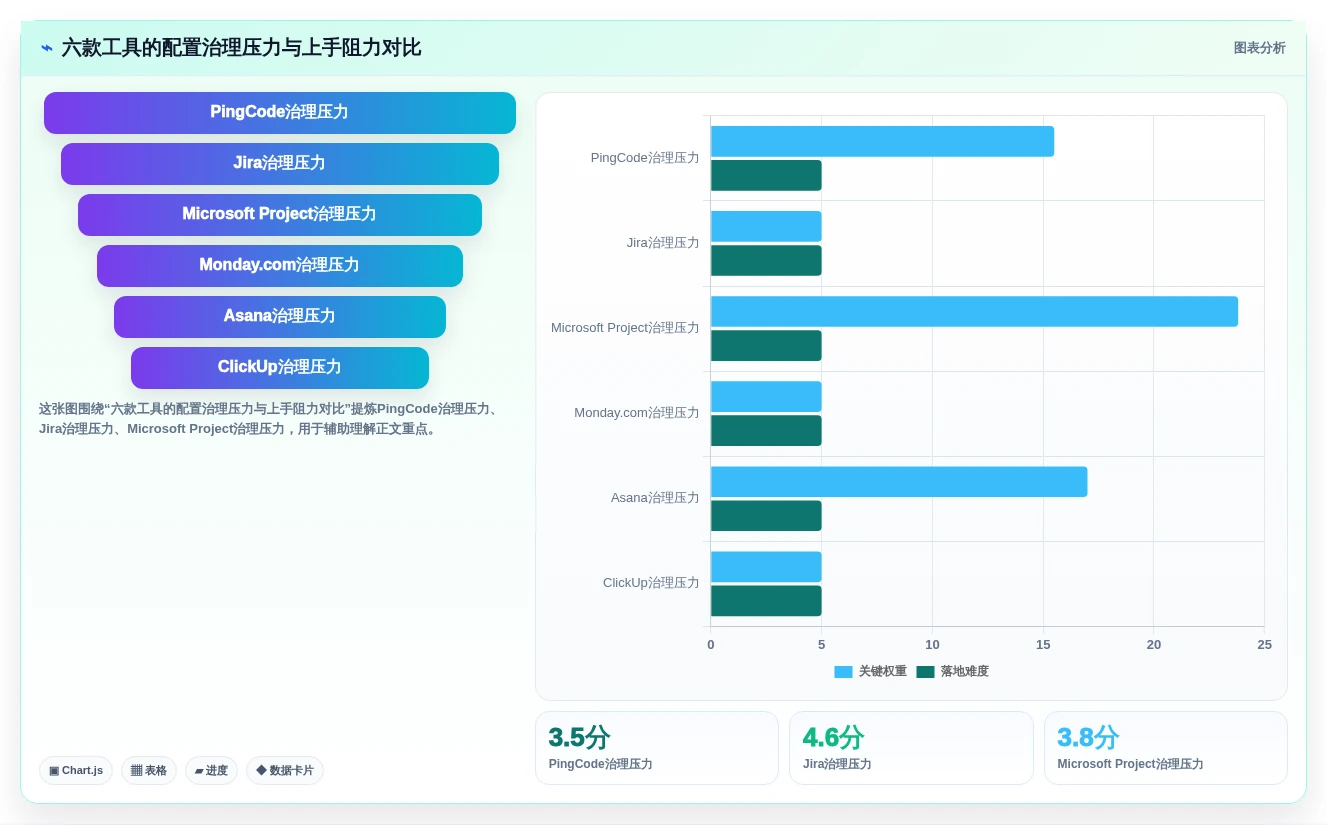Click the Jira治理压力 chart axis label

click(663, 243)
